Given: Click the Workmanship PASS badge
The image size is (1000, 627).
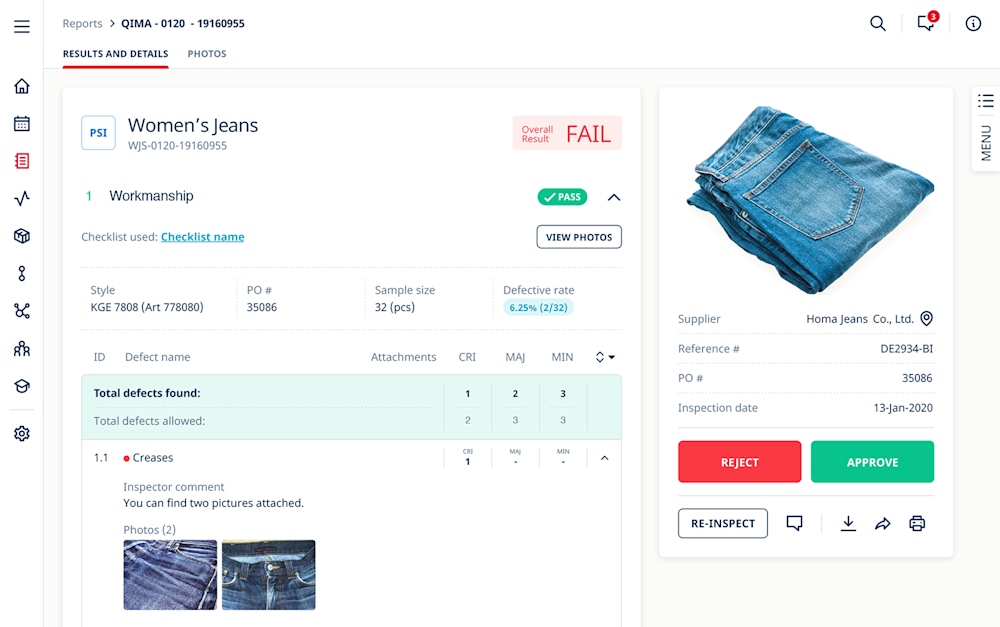Looking at the screenshot, I should [x=562, y=197].
